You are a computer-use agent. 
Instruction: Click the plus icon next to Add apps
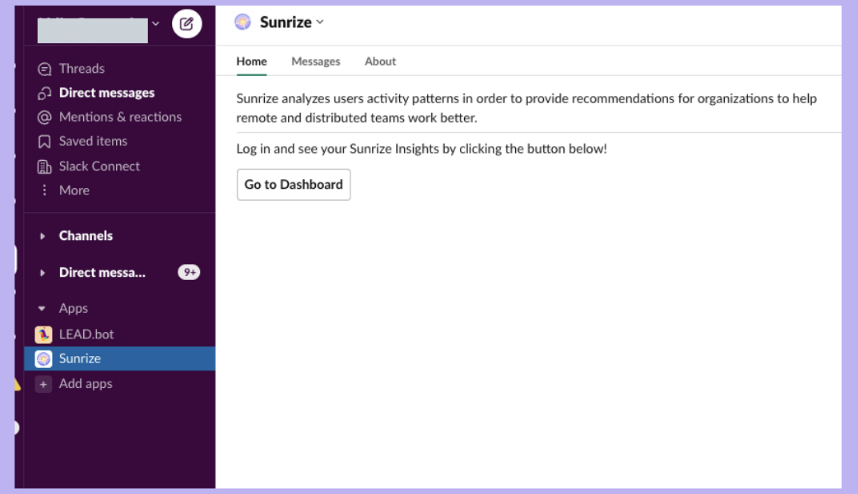pyautogui.click(x=43, y=384)
